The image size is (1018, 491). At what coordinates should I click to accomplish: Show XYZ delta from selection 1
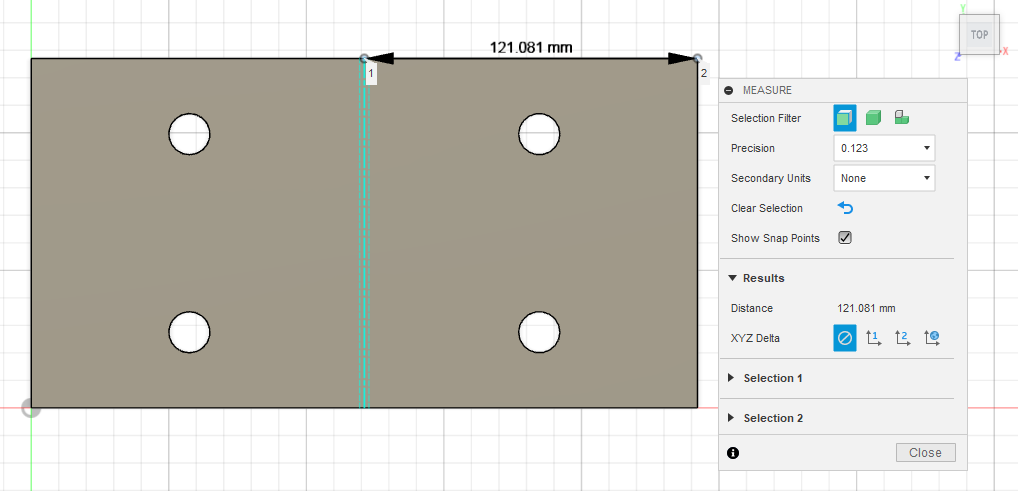(x=873, y=338)
